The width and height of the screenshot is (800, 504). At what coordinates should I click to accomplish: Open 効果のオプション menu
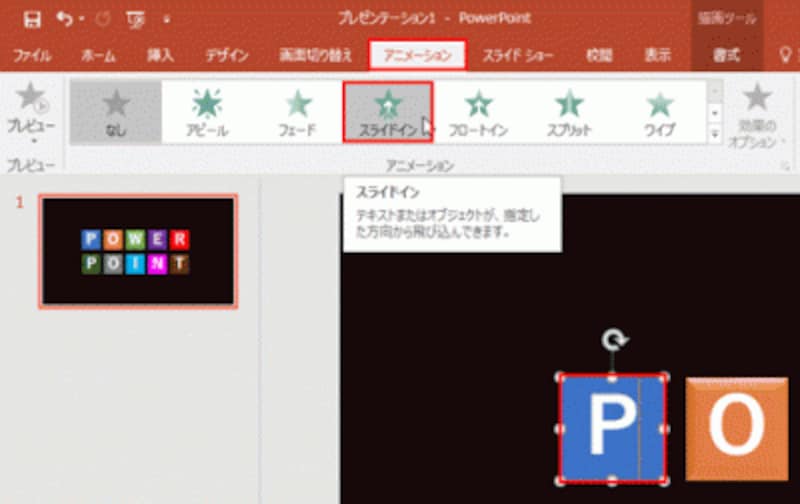pos(757,116)
